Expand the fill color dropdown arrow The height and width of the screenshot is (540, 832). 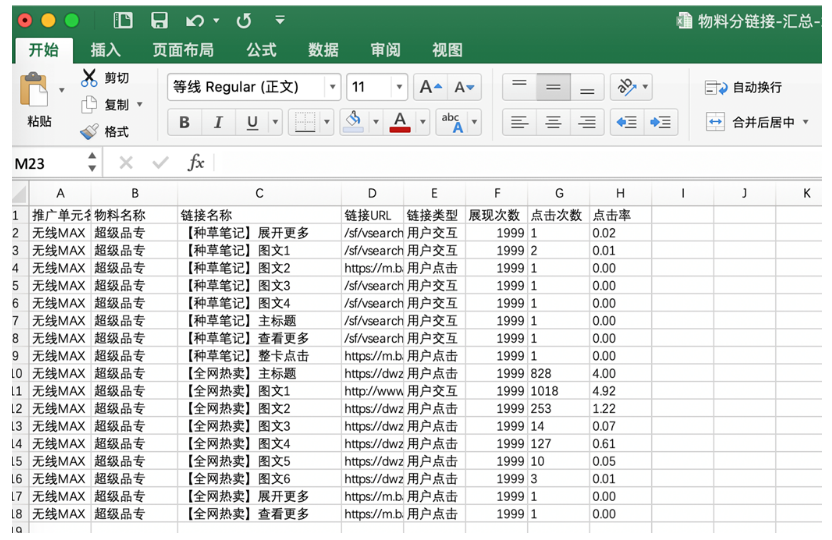point(376,123)
